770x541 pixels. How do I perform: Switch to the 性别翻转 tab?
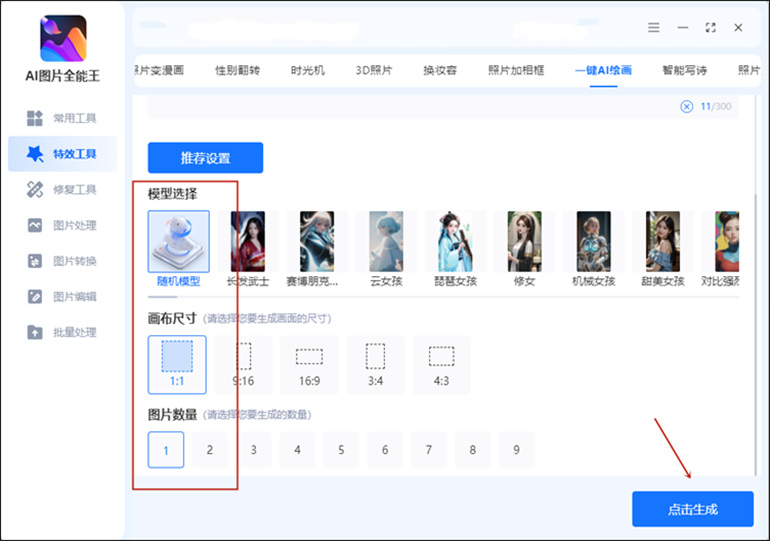click(238, 70)
